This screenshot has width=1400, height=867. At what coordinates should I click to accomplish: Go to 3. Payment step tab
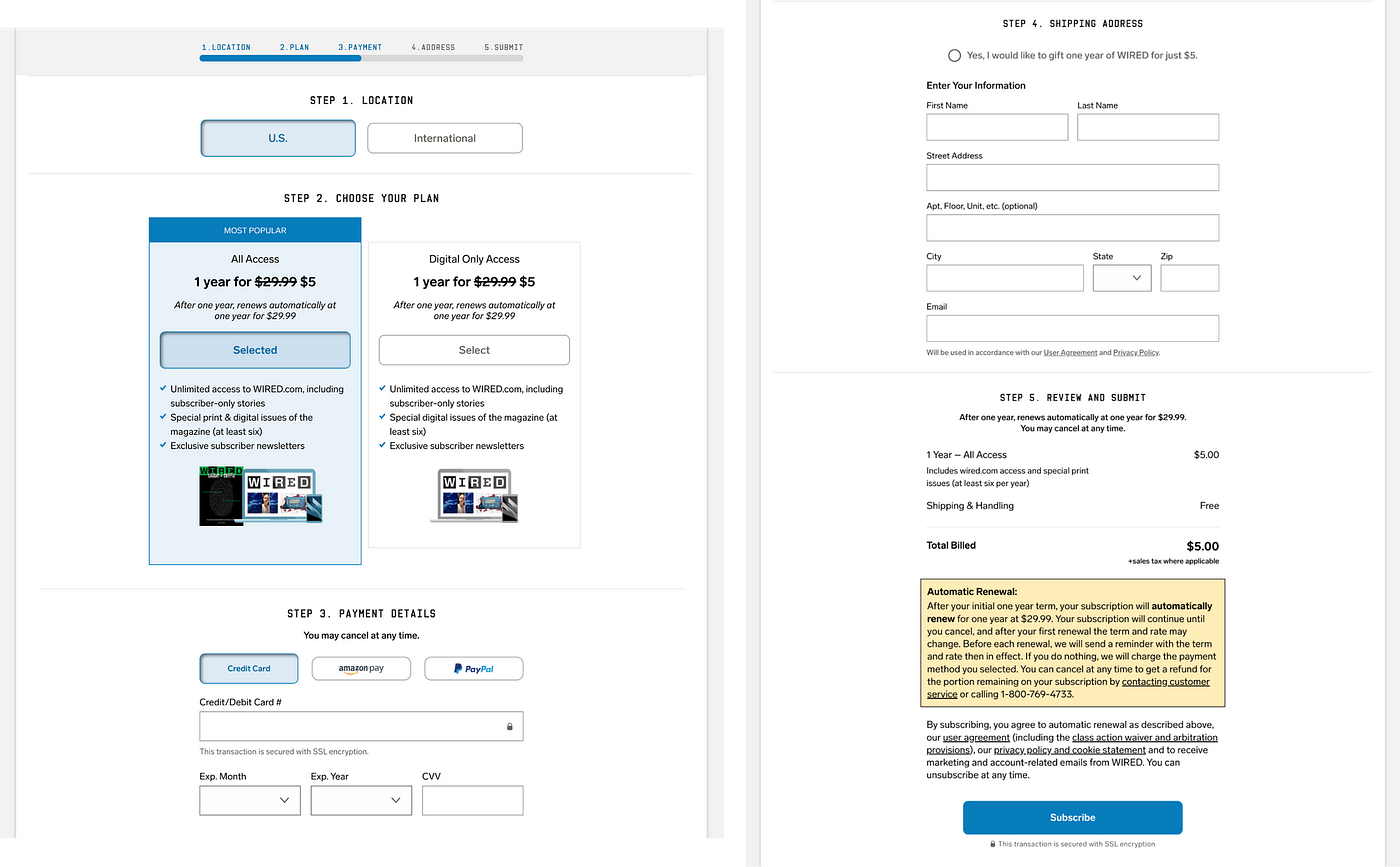[360, 47]
